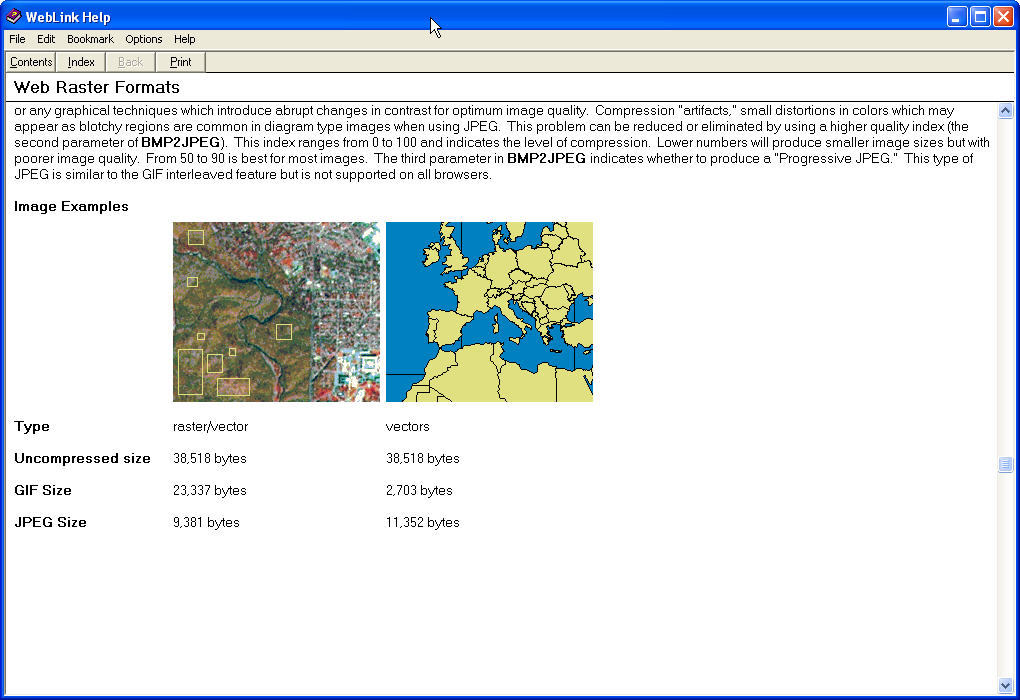This screenshot has width=1020, height=700.
Task: Click the JPEG Size row label
Action: (x=50, y=522)
